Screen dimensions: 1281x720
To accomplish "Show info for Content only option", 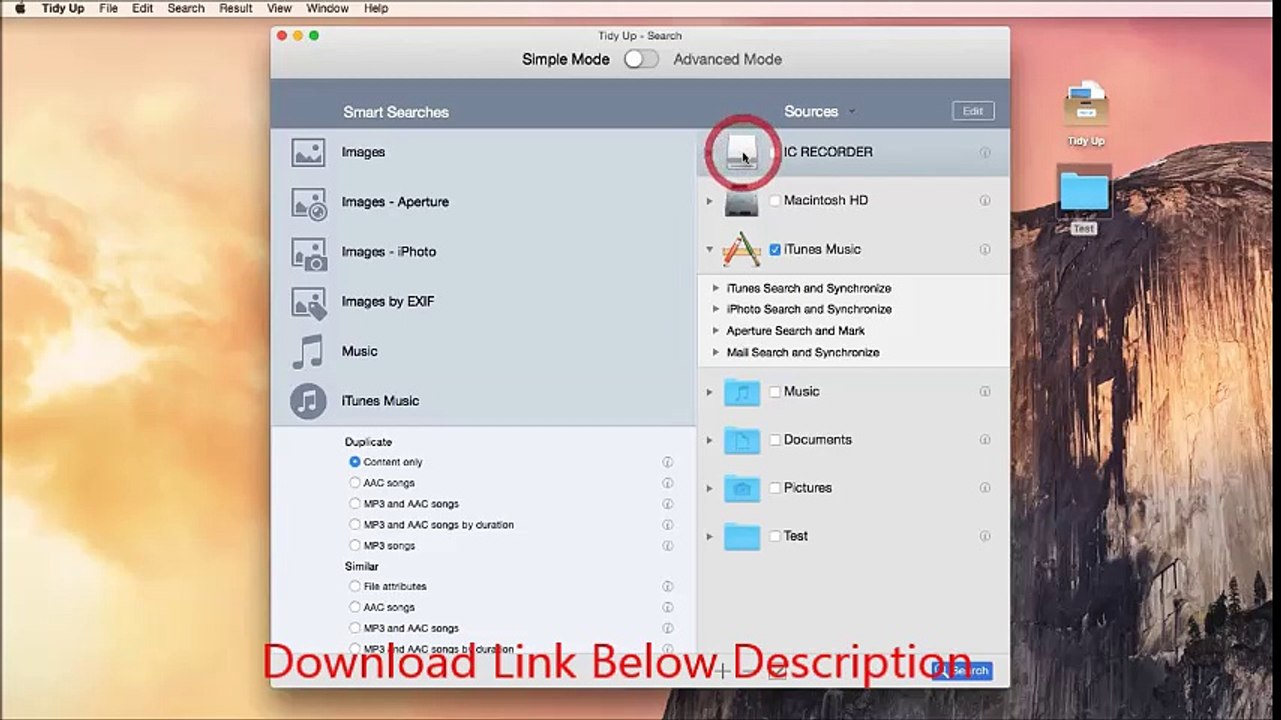I will point(667,463).
